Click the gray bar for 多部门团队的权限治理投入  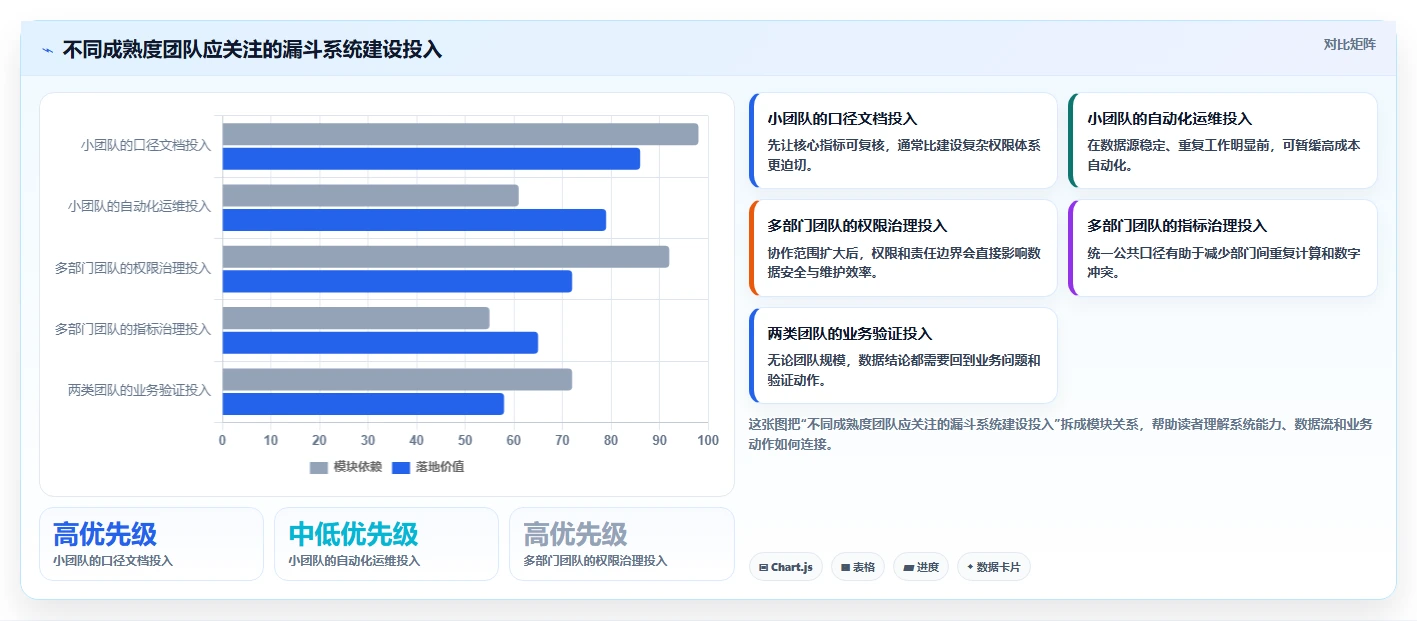[446, 257]
